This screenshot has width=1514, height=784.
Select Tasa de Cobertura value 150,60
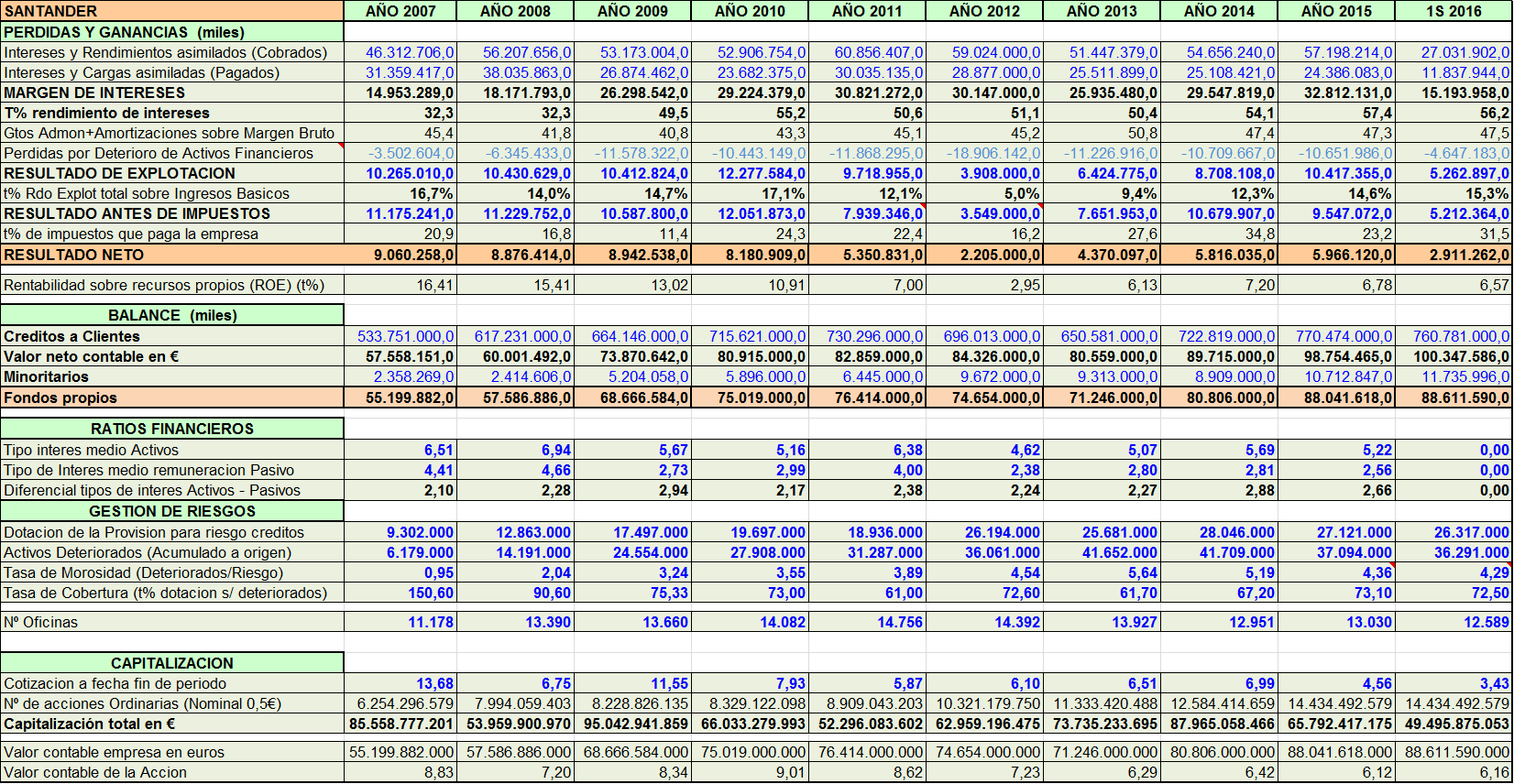(x=400, y=593)
